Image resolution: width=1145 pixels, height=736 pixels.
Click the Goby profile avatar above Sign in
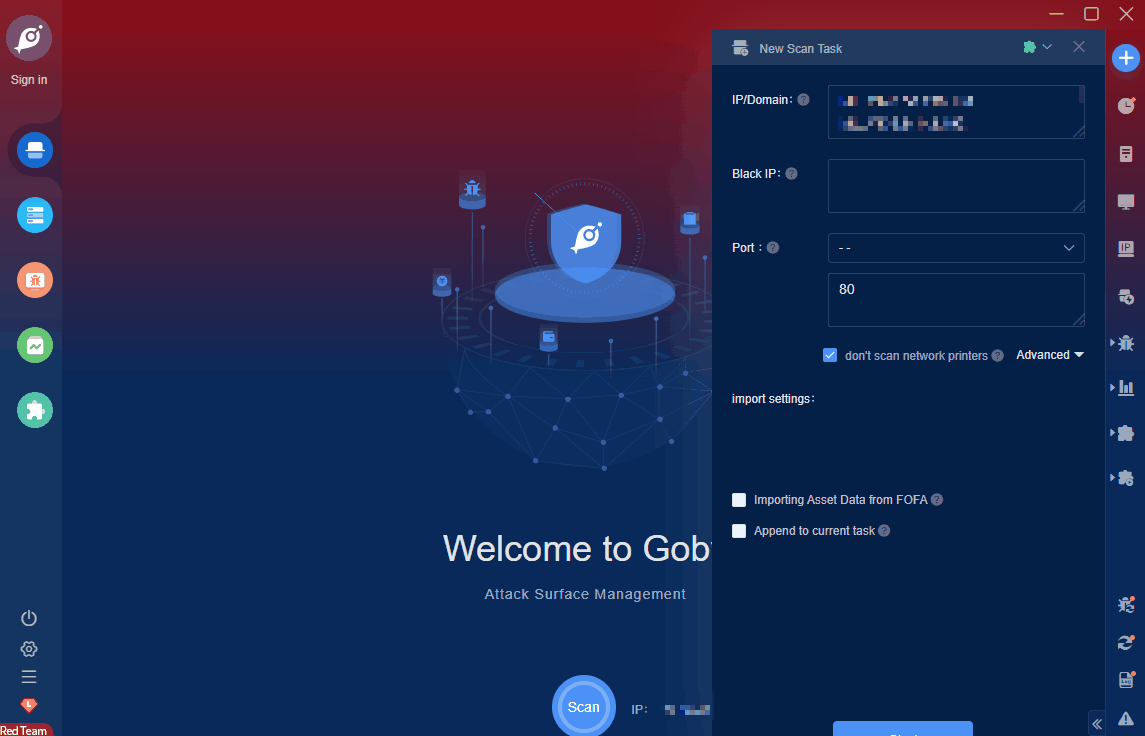pyautogui.click(x=29, y=38)
